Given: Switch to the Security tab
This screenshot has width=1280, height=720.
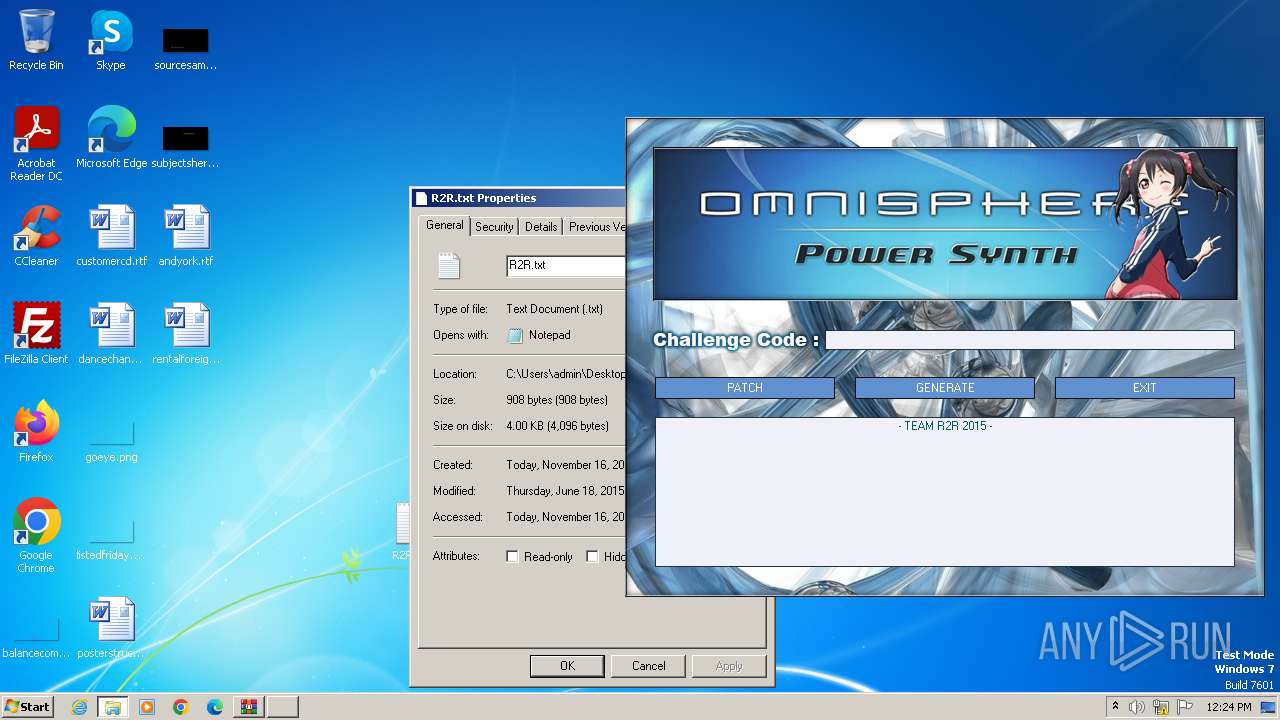Looking at the screenshot, I should point(494,227).
